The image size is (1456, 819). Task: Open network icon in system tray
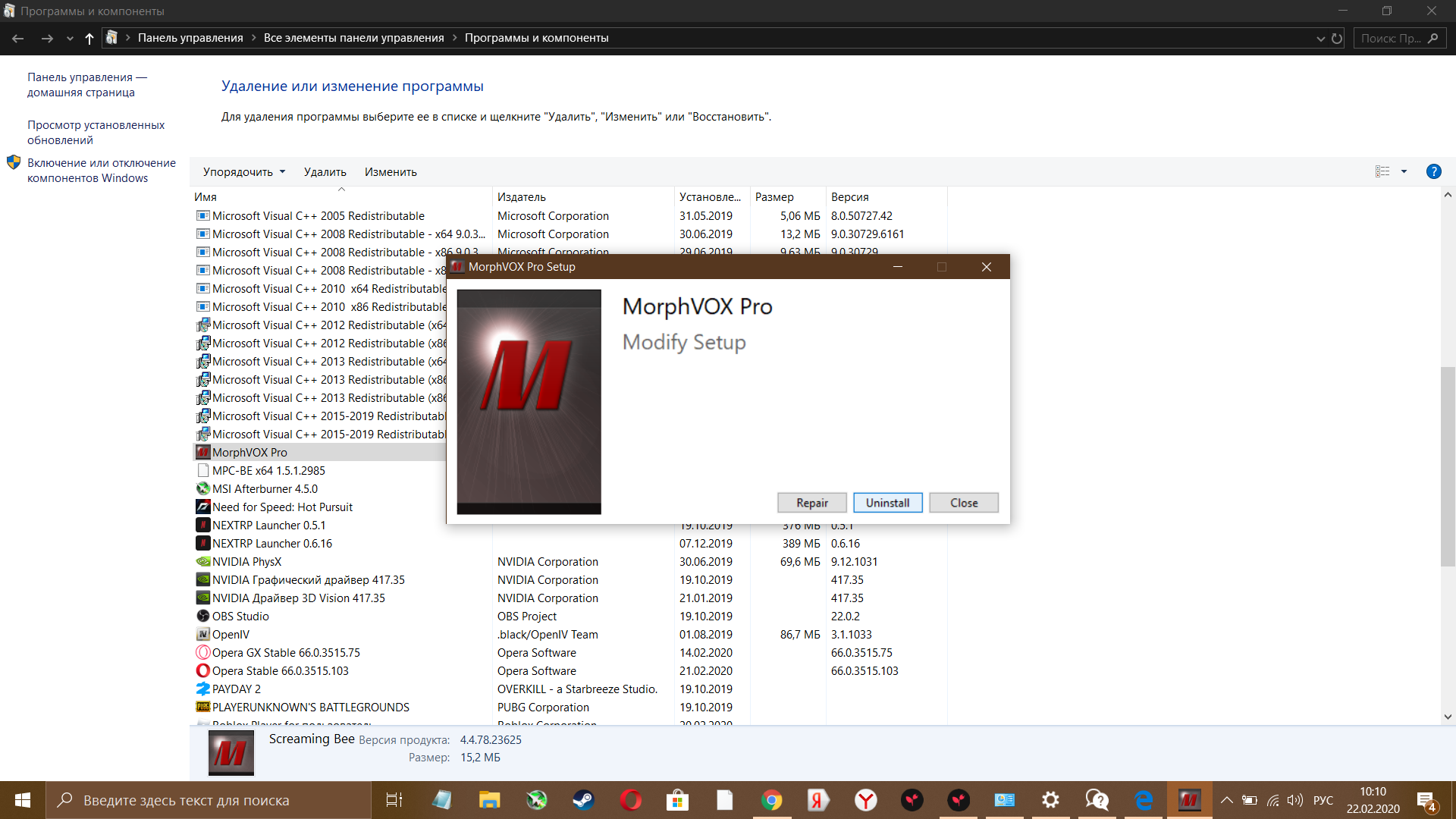coord(1272,800)
